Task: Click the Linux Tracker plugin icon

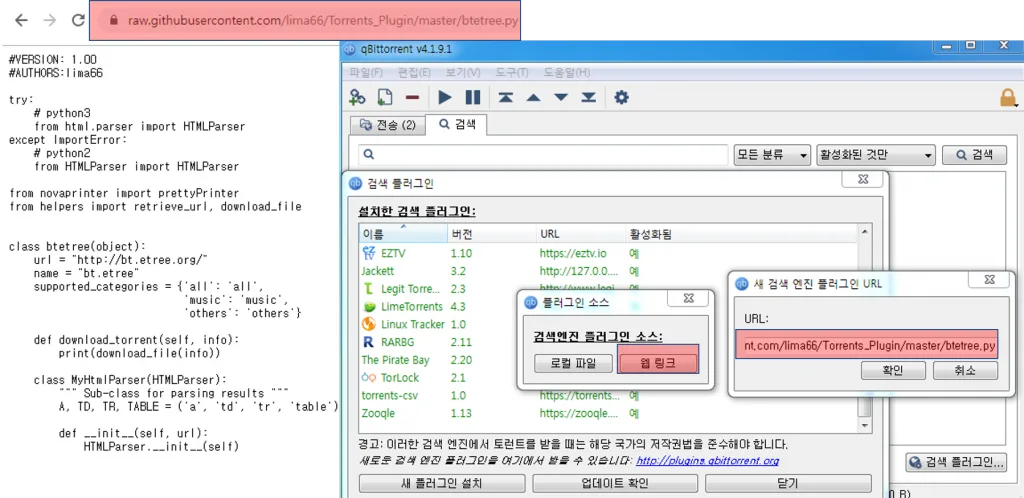Action: [x=369, y=324]
